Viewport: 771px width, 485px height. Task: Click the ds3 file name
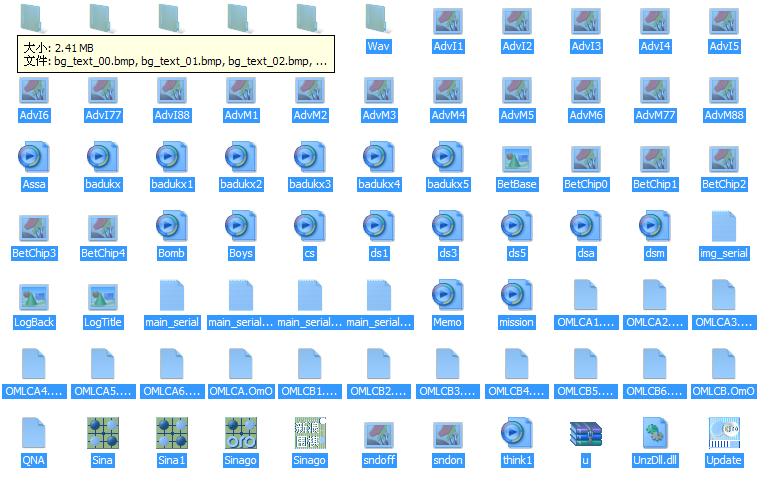(x=448, y=253)
